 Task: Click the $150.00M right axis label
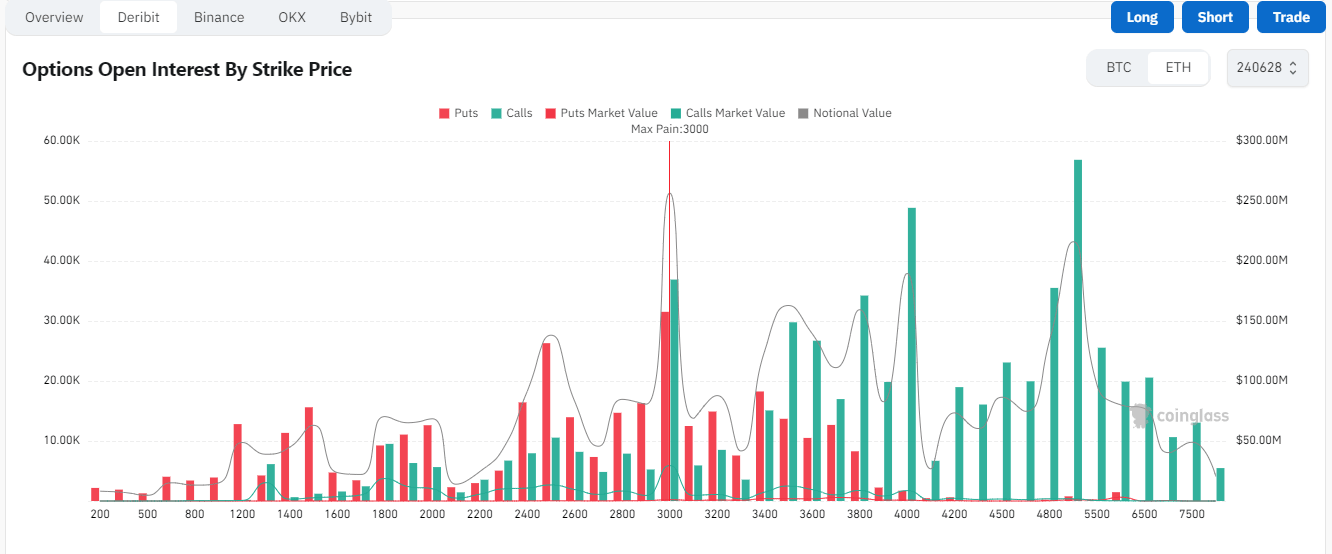[x=1263, y=320]
